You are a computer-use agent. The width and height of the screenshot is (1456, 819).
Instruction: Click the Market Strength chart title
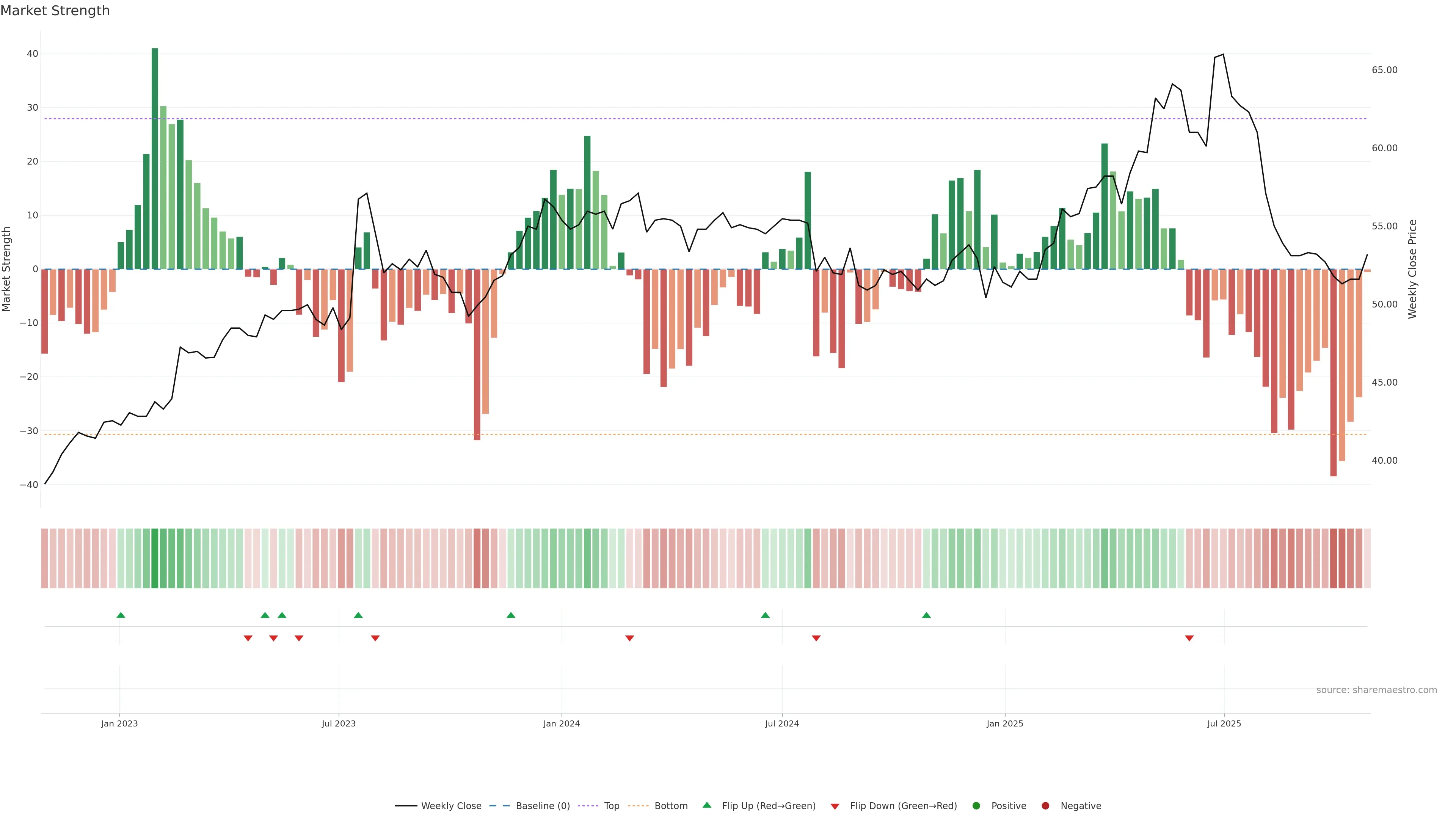click(55, 11)
